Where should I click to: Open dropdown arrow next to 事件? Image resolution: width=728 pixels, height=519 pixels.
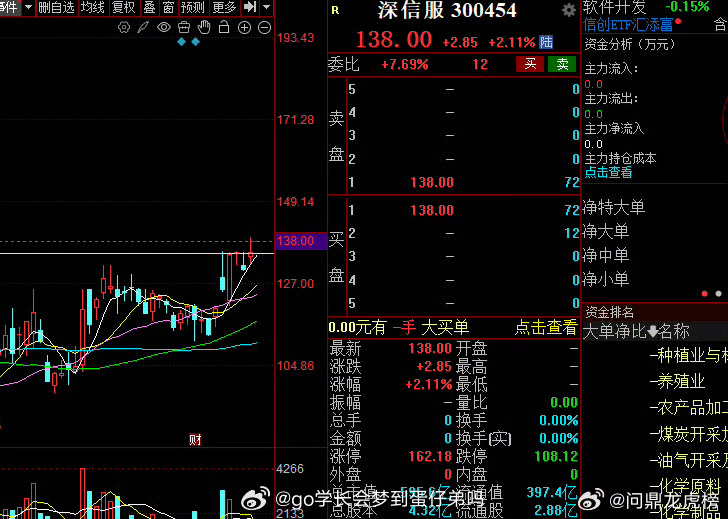28,7
